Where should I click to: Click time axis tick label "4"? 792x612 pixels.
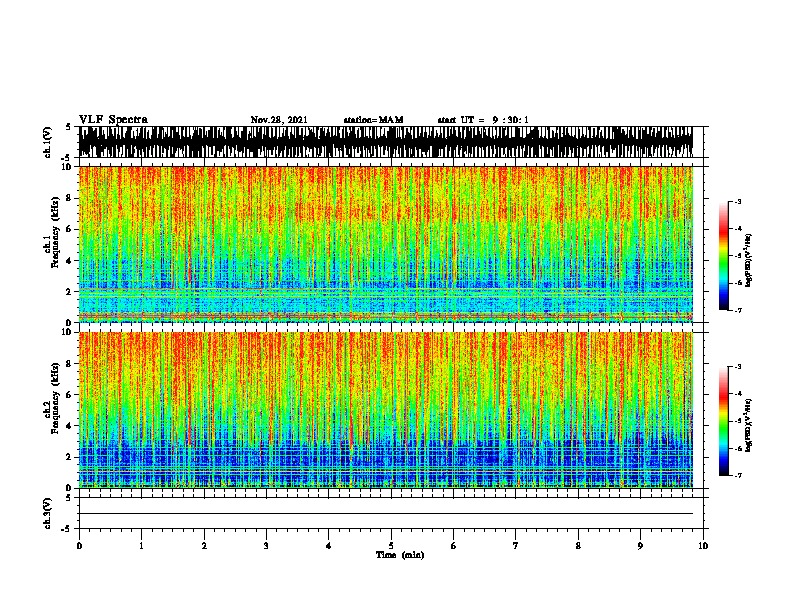coord(329,546)
